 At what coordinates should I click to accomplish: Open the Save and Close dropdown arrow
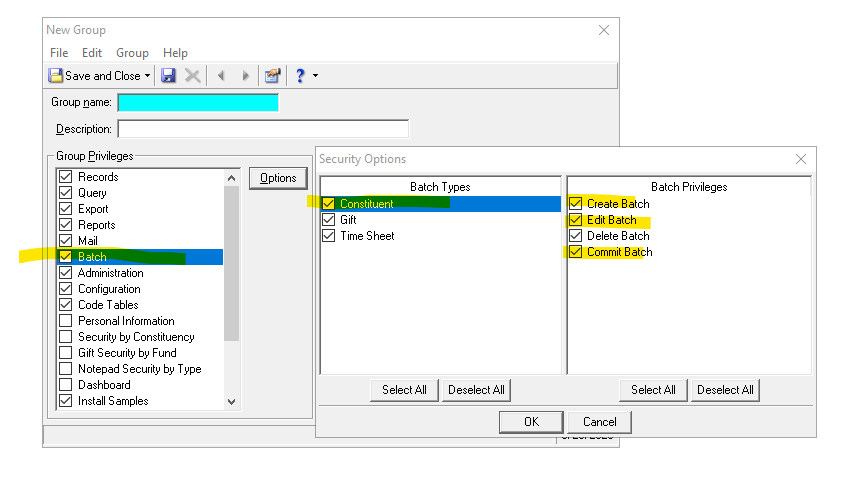pyautogui.click(x=147, y=76)
